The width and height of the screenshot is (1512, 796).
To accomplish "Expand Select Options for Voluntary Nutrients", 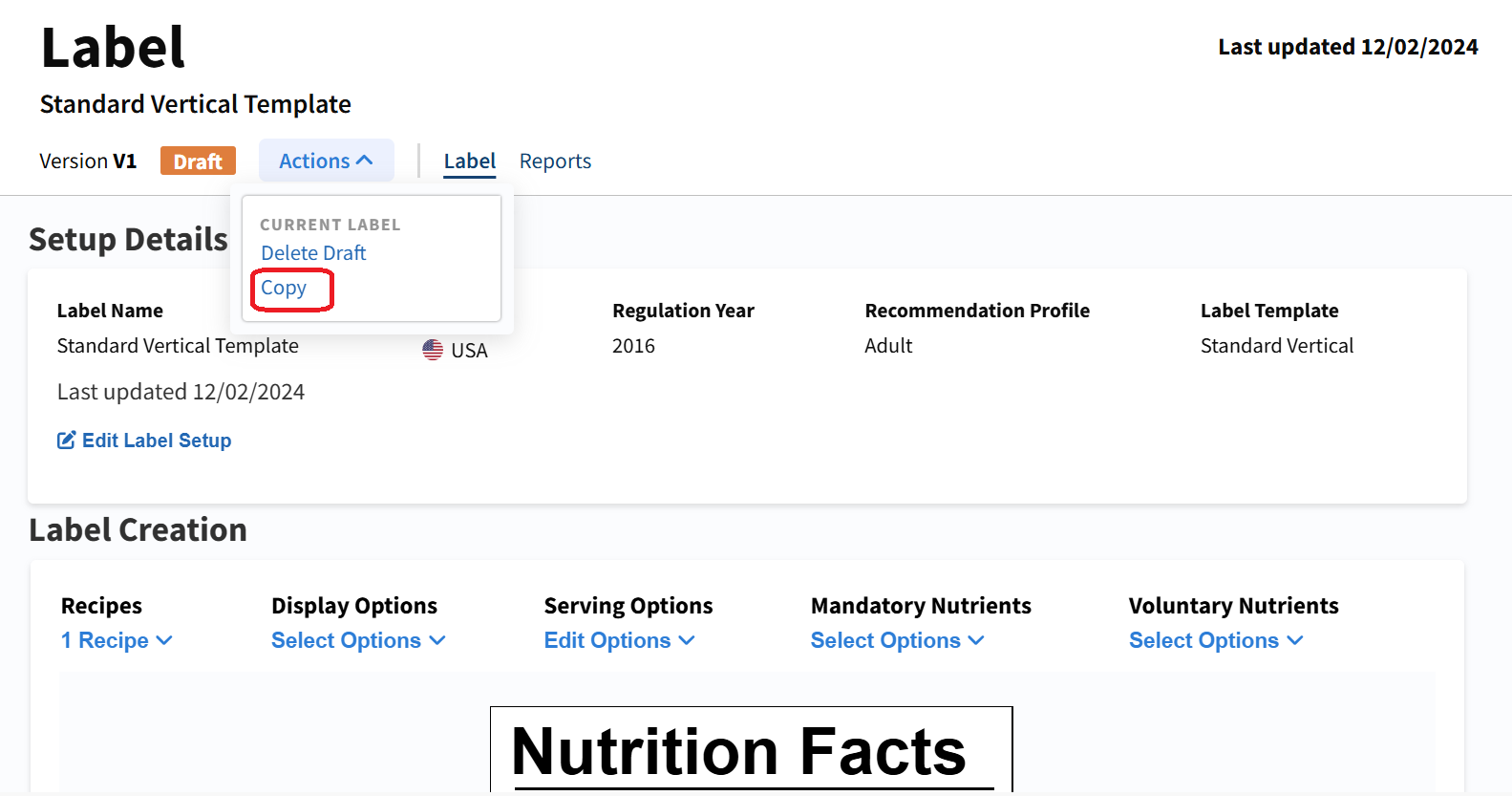I will click(1216, 640).
